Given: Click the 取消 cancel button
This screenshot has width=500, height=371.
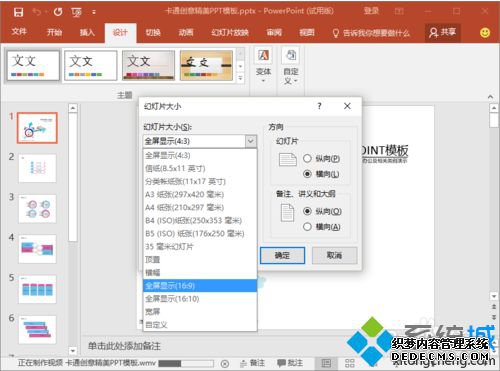Looking at the screenshot, I should [x=334, y=255].
